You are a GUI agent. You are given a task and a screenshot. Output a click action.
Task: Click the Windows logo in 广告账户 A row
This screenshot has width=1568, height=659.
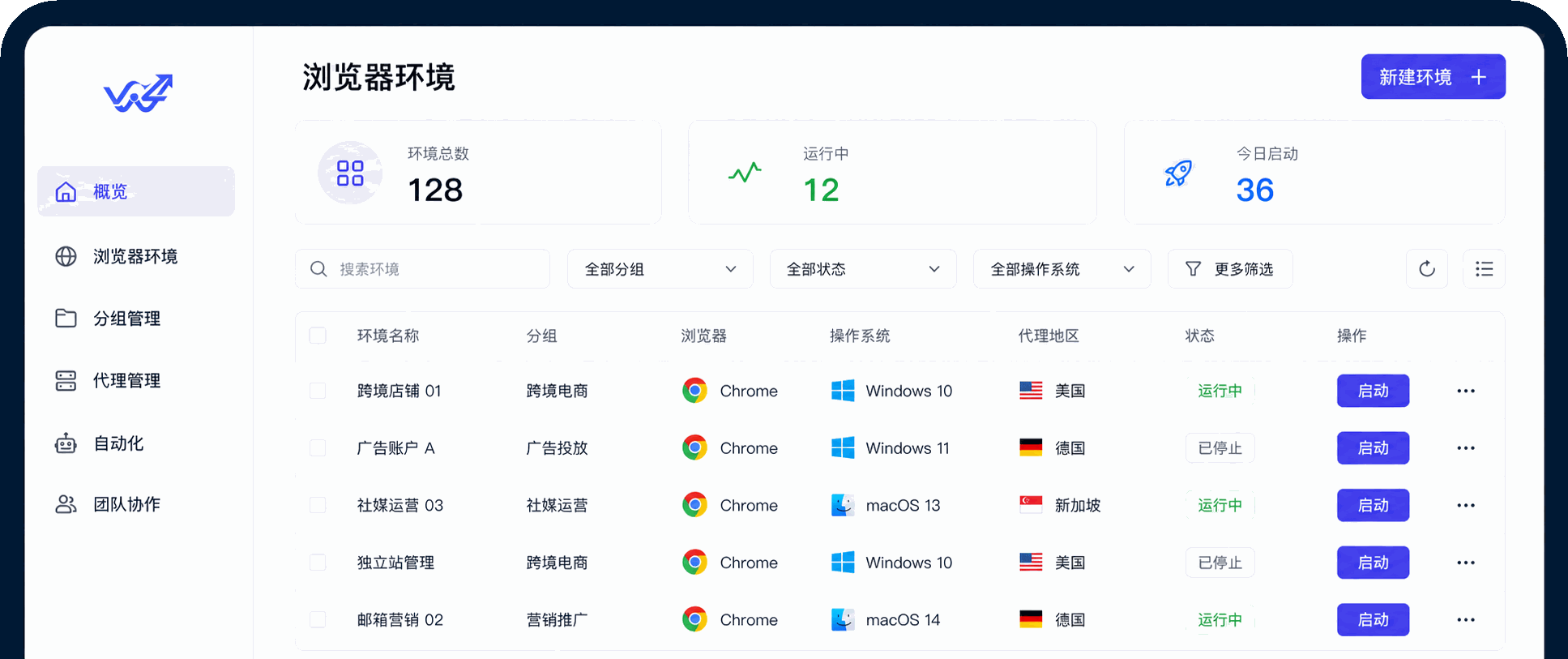843,448
